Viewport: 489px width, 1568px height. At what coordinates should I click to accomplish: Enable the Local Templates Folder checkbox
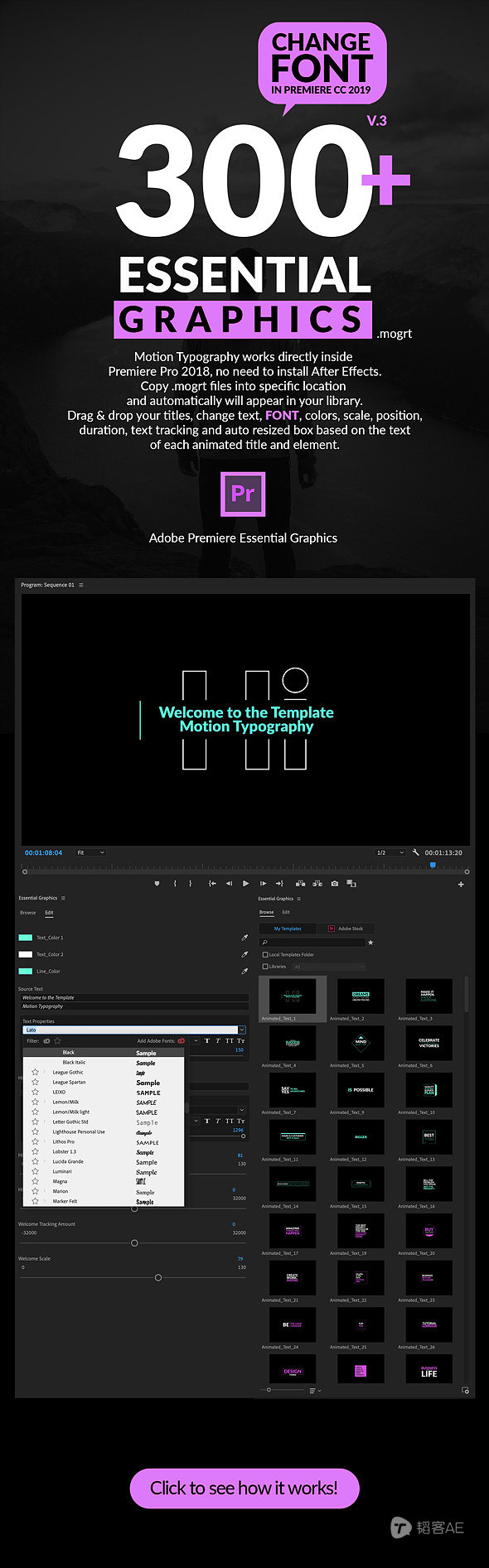pyautogui.click(x=265, y=955)
